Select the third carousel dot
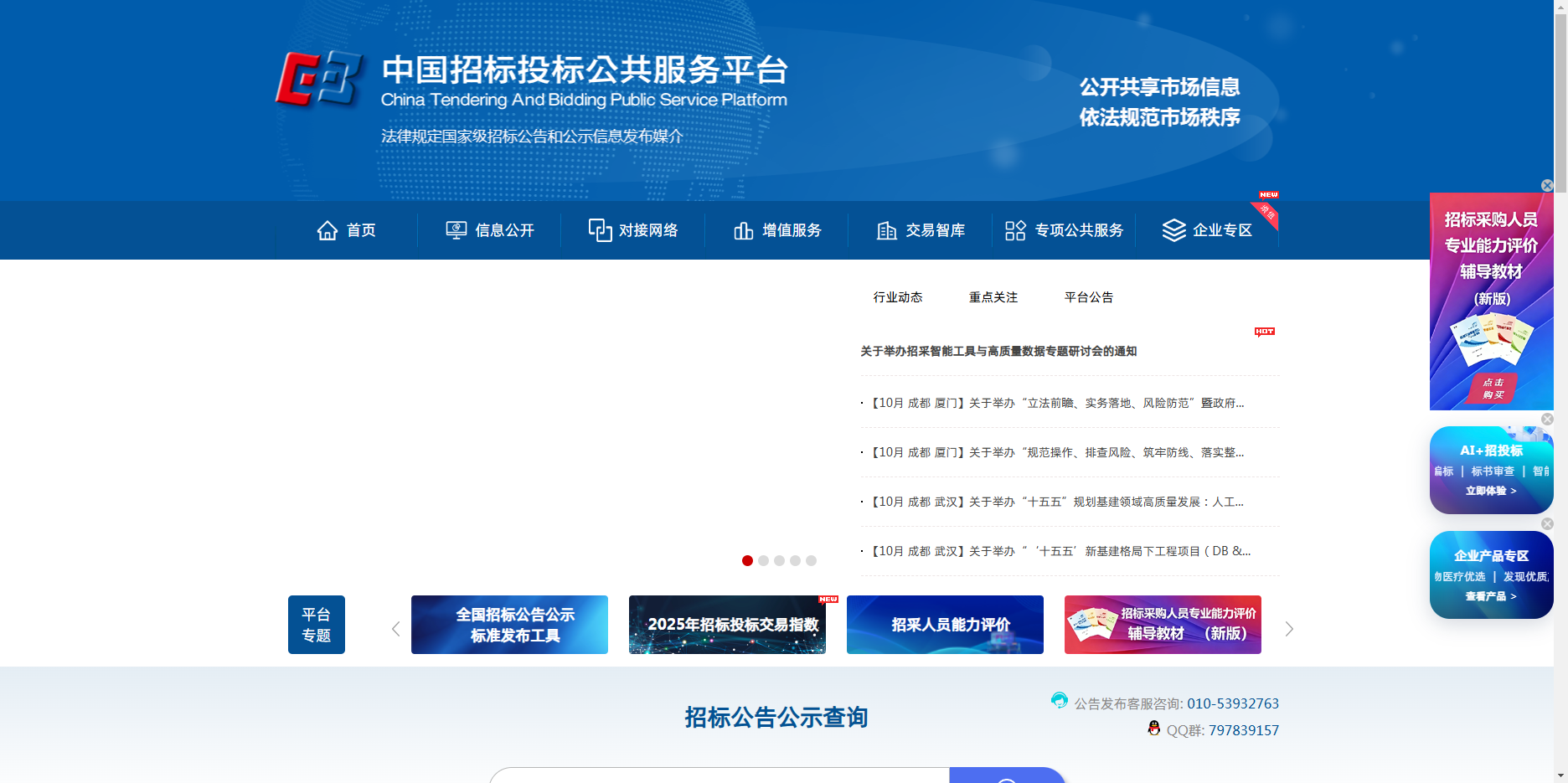Screen dimensions: 1568x783 [779, 561]
